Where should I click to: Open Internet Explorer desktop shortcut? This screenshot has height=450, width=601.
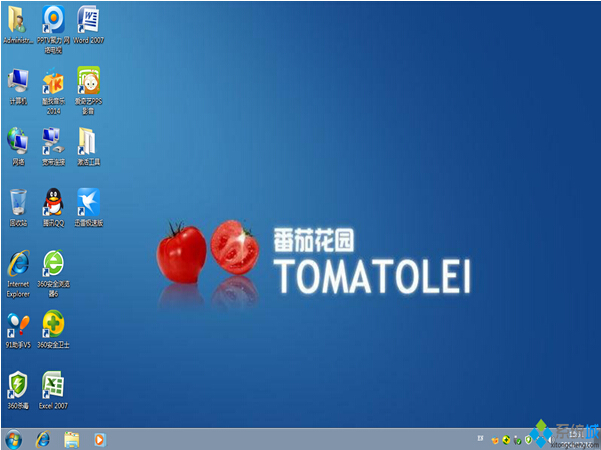[x=18, y=264]
